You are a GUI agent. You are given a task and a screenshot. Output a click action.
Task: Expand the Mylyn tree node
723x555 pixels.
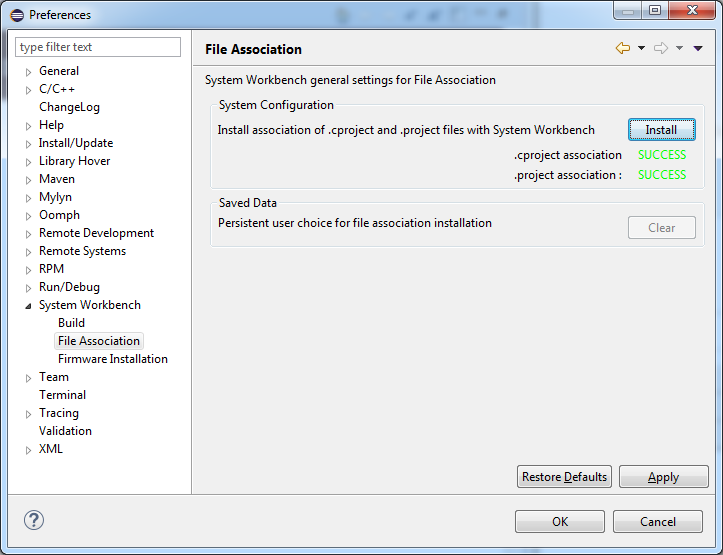(28, 198)
